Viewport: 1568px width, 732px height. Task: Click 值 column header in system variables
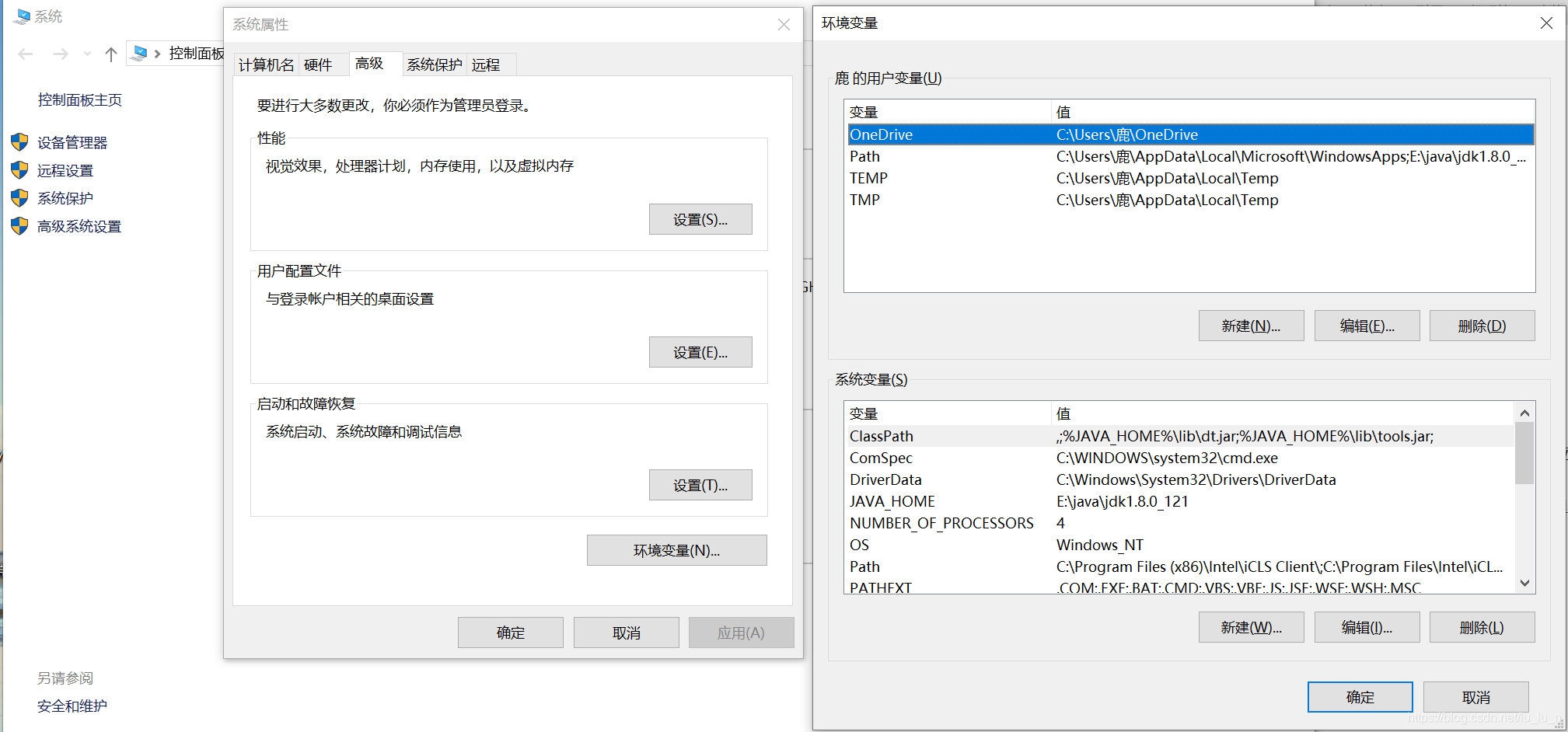pos(1283,413)
